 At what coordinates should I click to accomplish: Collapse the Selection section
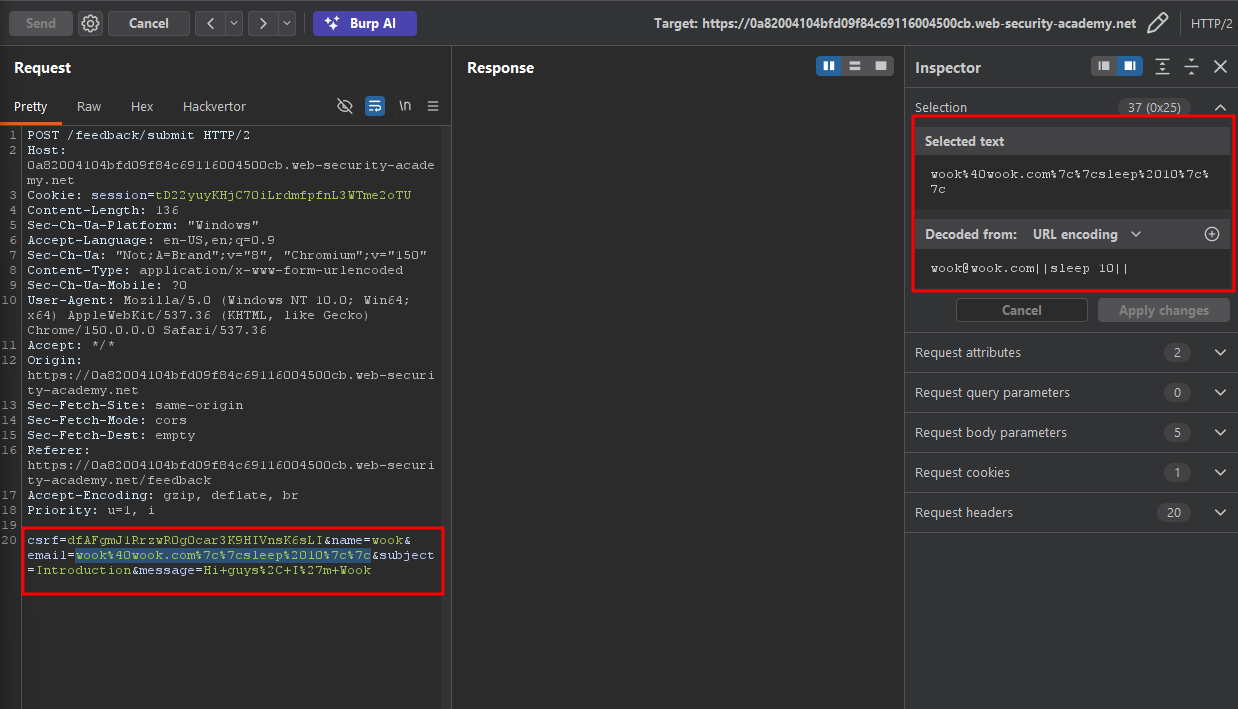coord(1220,107)
